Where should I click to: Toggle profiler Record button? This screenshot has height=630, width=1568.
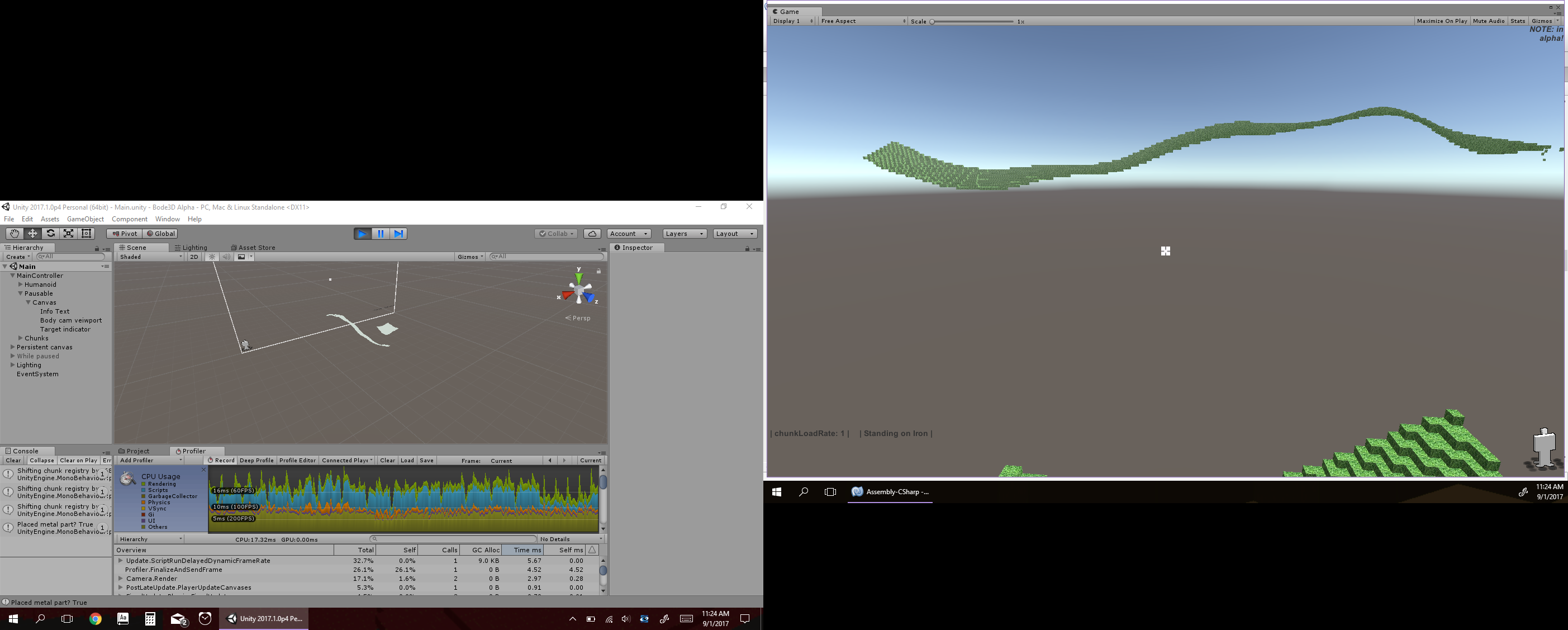click(x=221, y=461)
